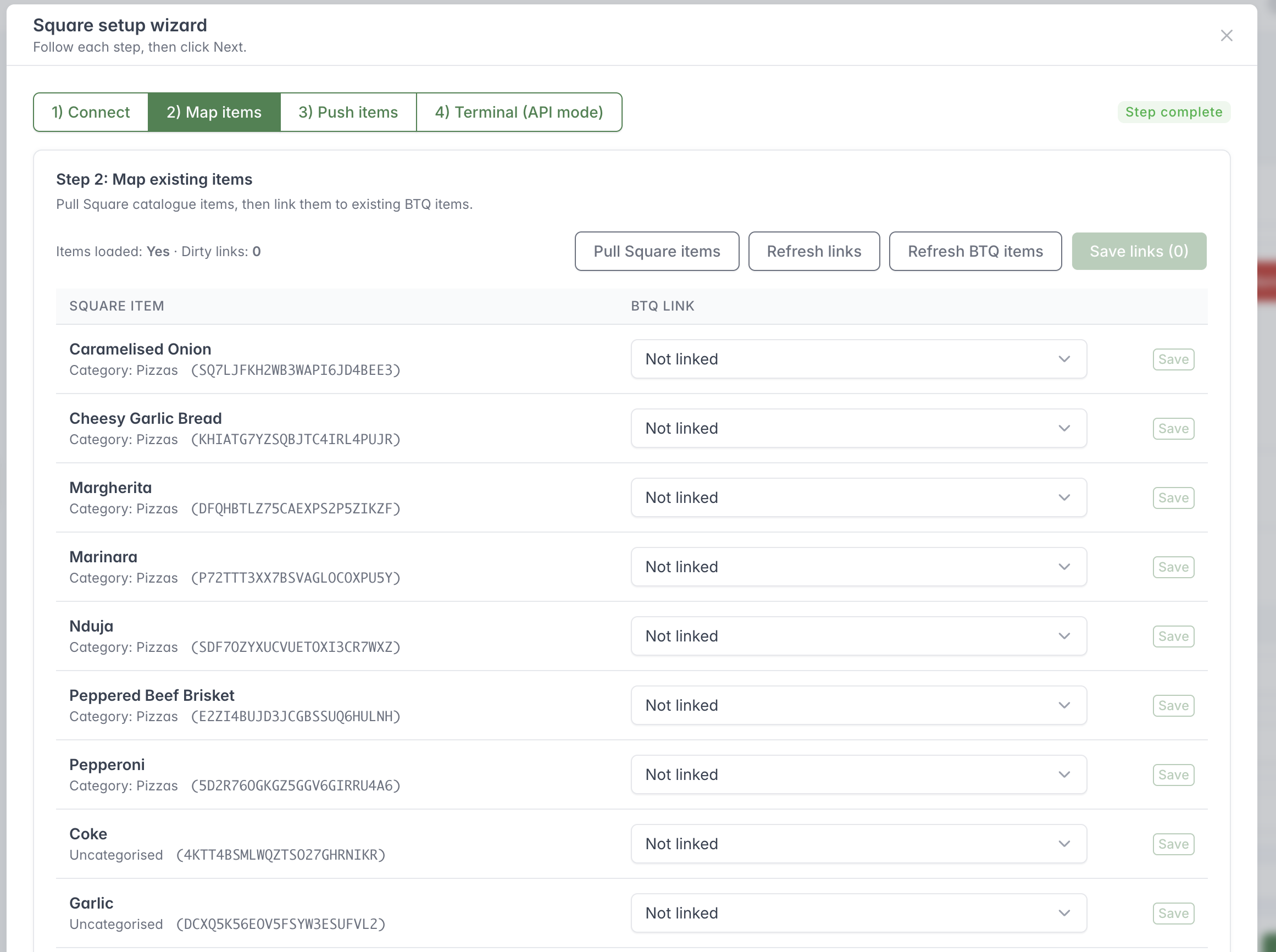This screenshot has width=1276, height=952.
Task: Save the Nduja row link
Action: click(1173, 636)
